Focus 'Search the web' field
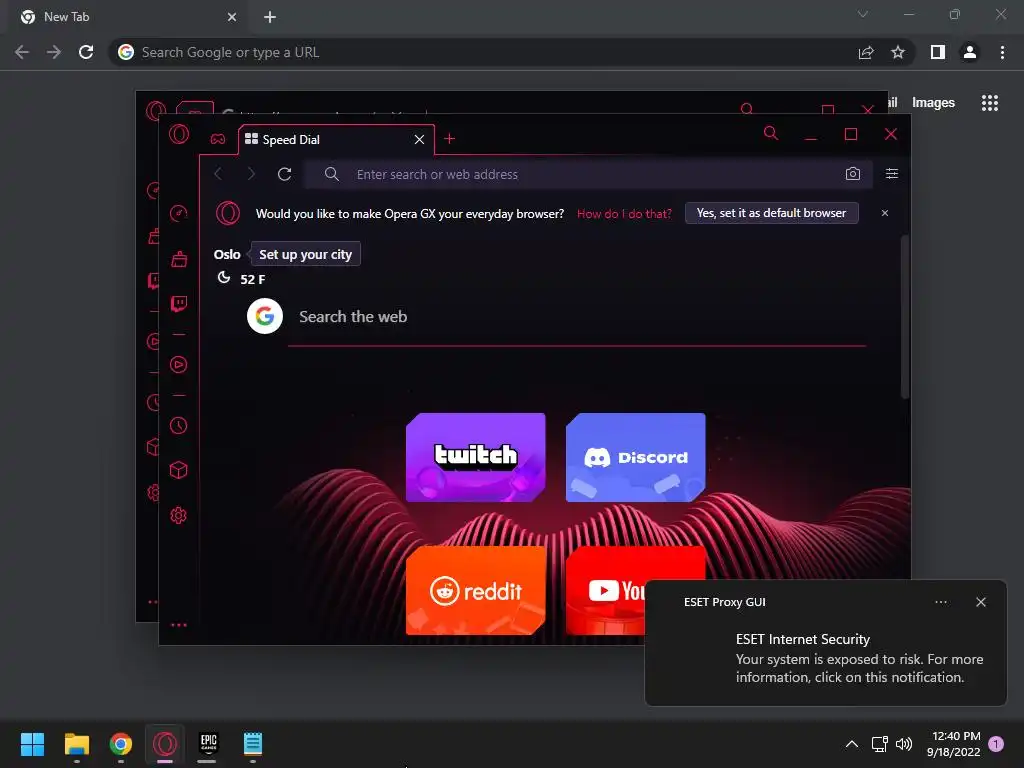This screenshot has height=768, width=1024. tap(577, 317)
